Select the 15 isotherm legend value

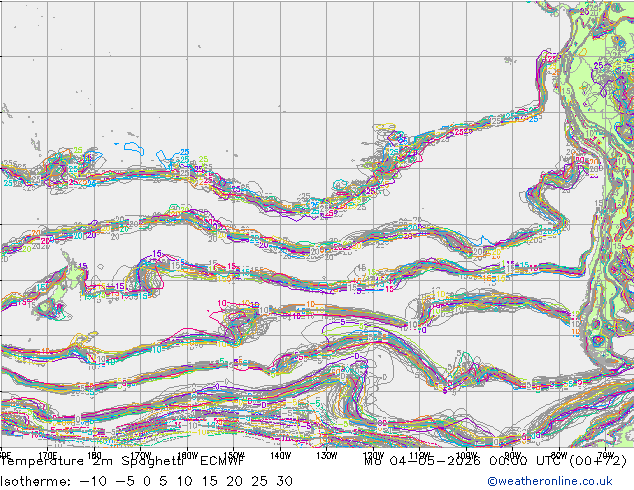(209, 481)
